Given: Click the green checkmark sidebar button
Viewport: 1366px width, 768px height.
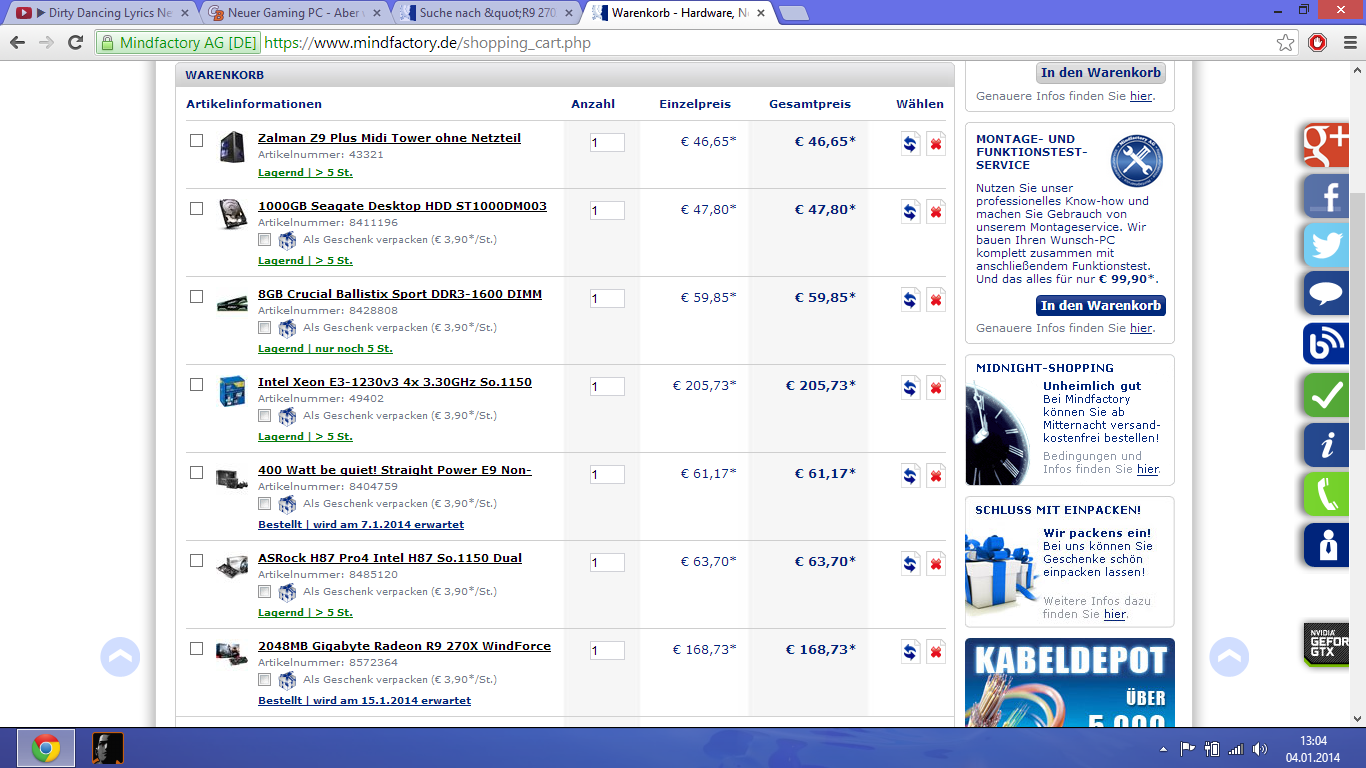Looking at the screenshot, I should [x=1327, y=395].
